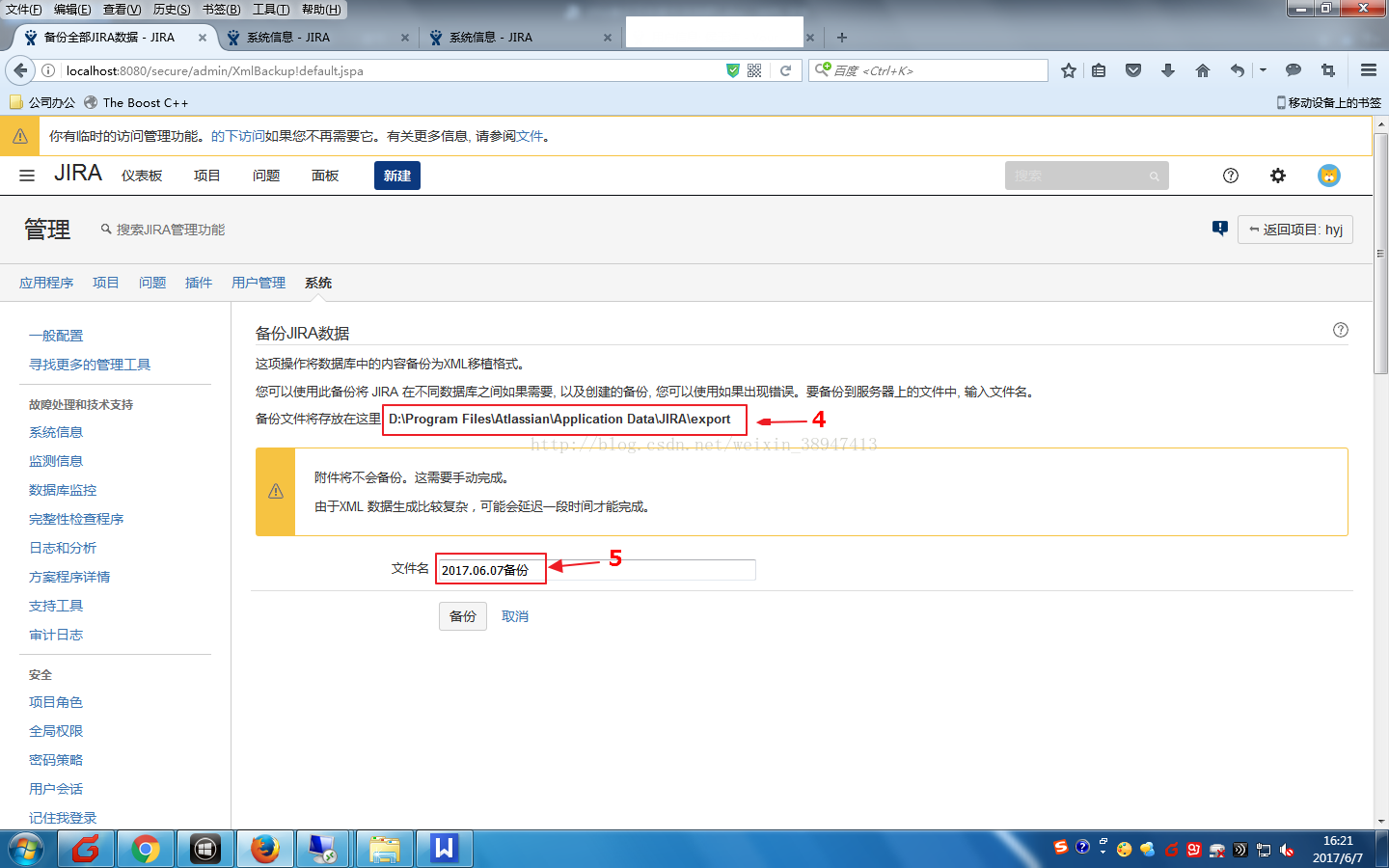The width and height of the screenshot is (1389, 868).
Task: Open the Firefox hamburger menu
Action: [1369, 70]
